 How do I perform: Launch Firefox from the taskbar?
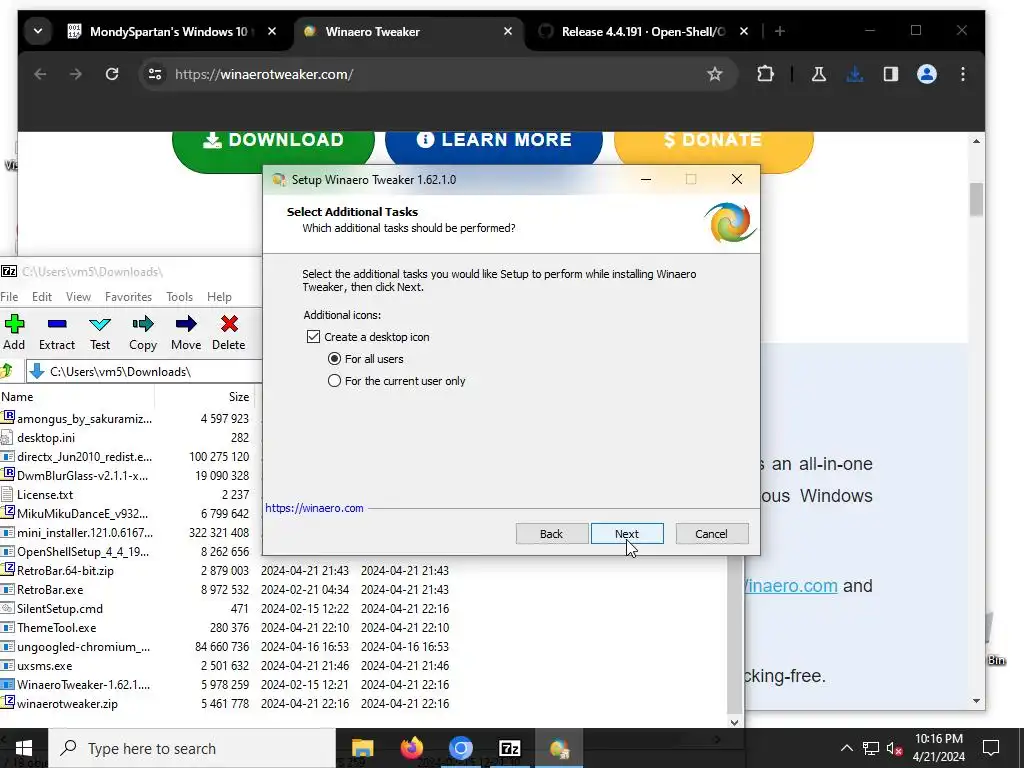tap(411, 748)
